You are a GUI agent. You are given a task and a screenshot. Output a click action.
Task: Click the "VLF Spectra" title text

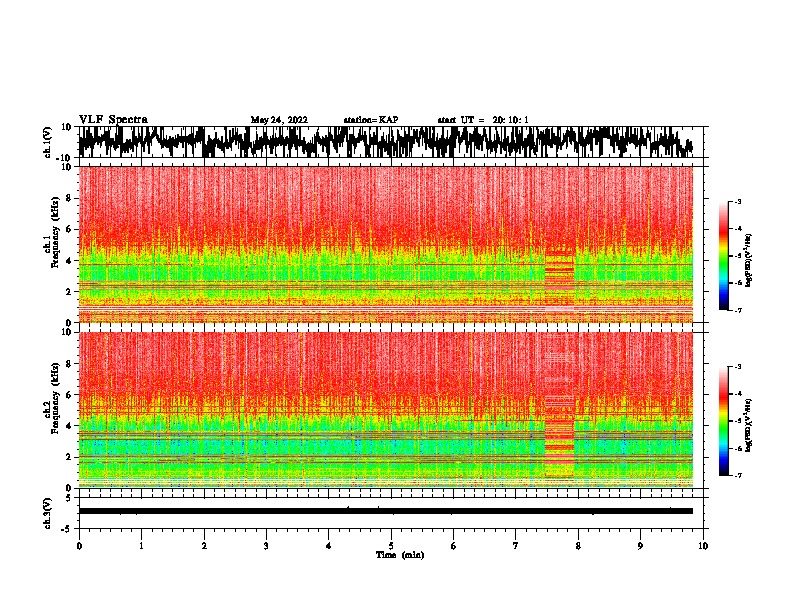tap(113, 120)
